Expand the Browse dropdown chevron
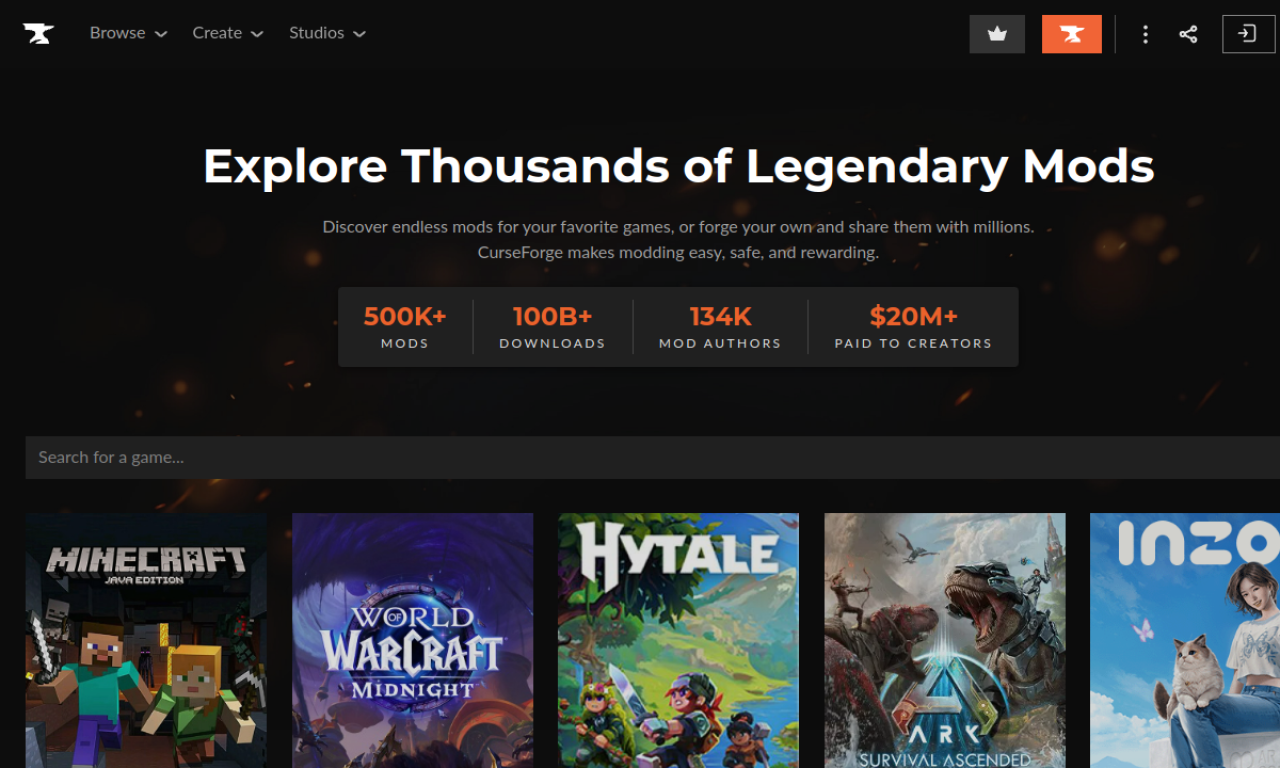The image size is (1280, 768). coord(161,34)
